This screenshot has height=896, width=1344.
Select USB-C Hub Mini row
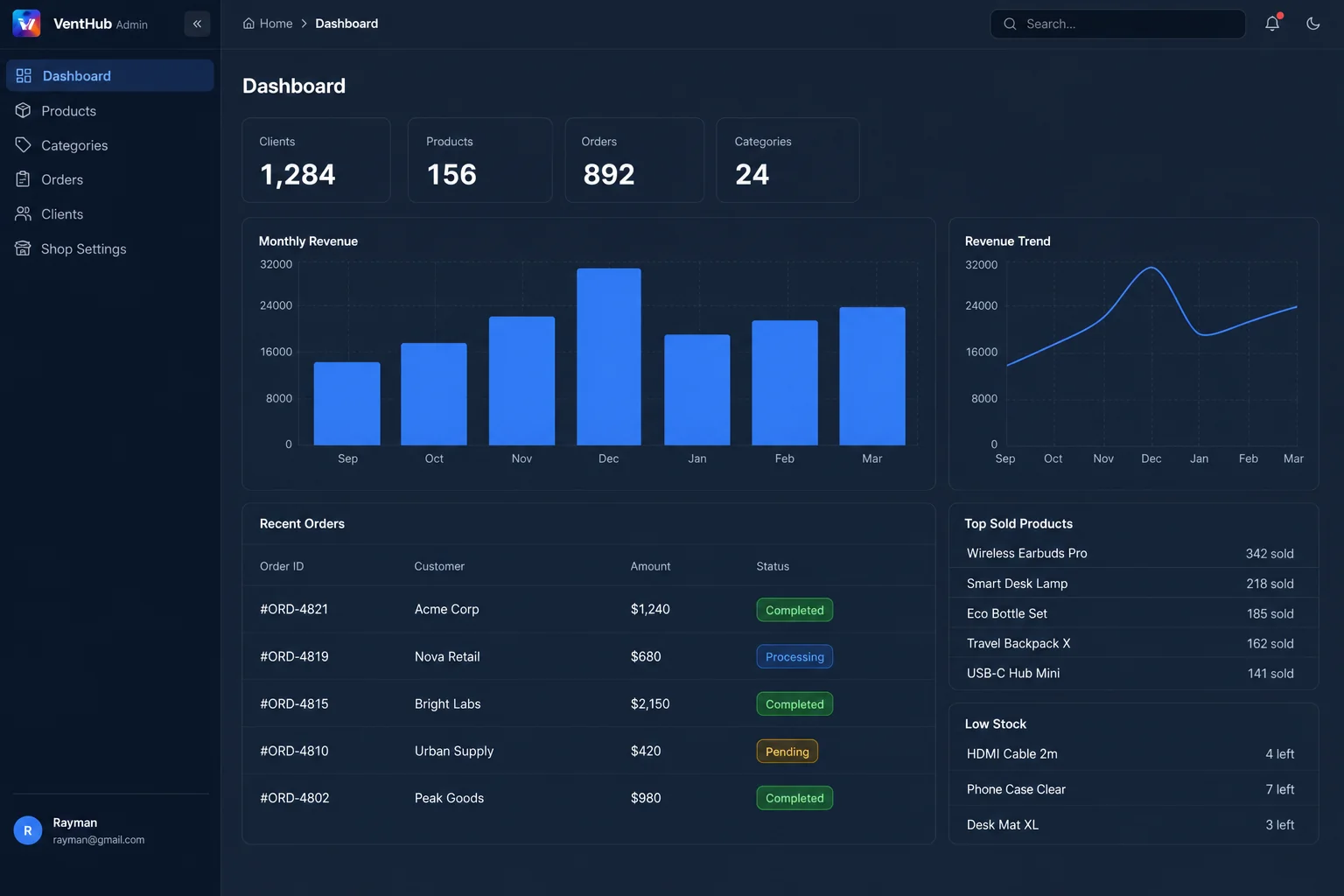(1133, 673)
